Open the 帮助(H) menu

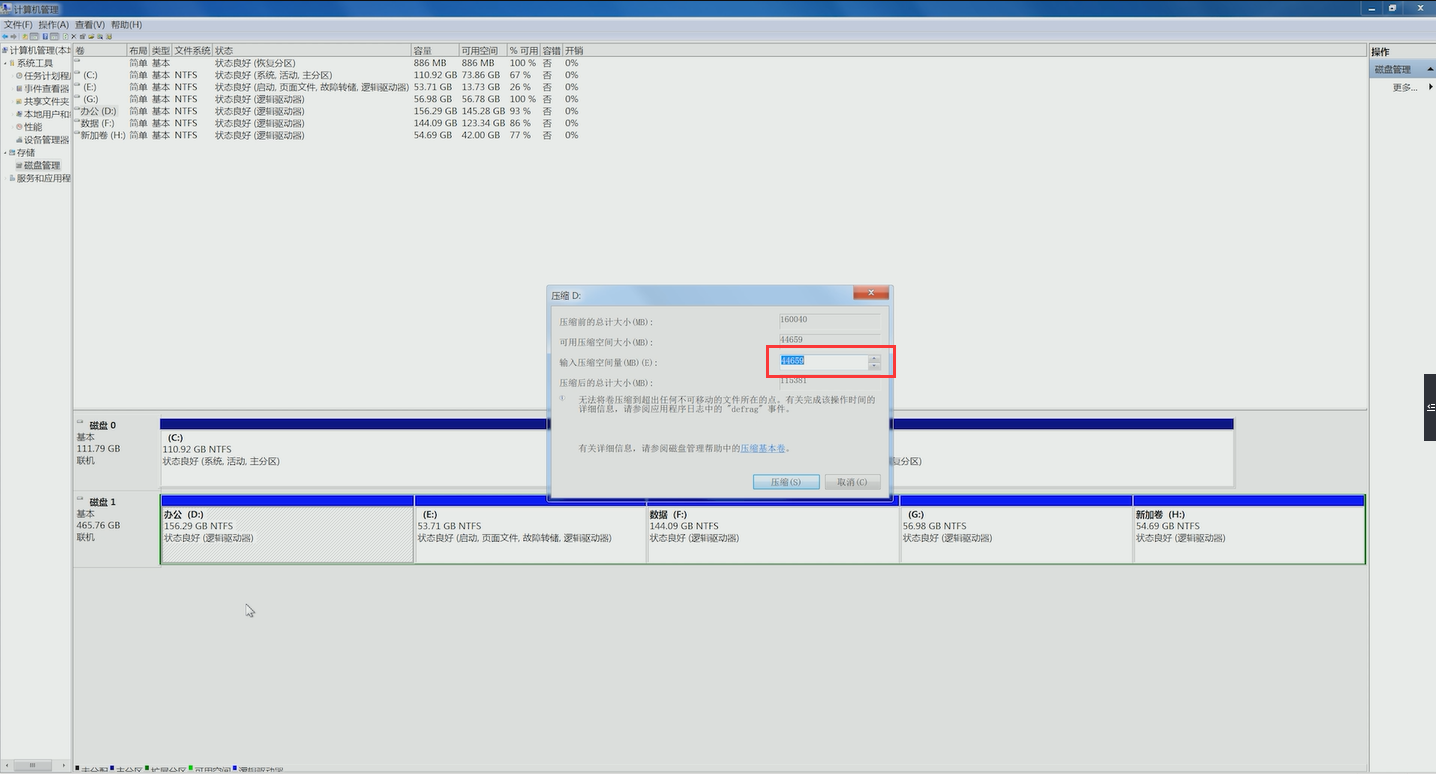point(126,24)
